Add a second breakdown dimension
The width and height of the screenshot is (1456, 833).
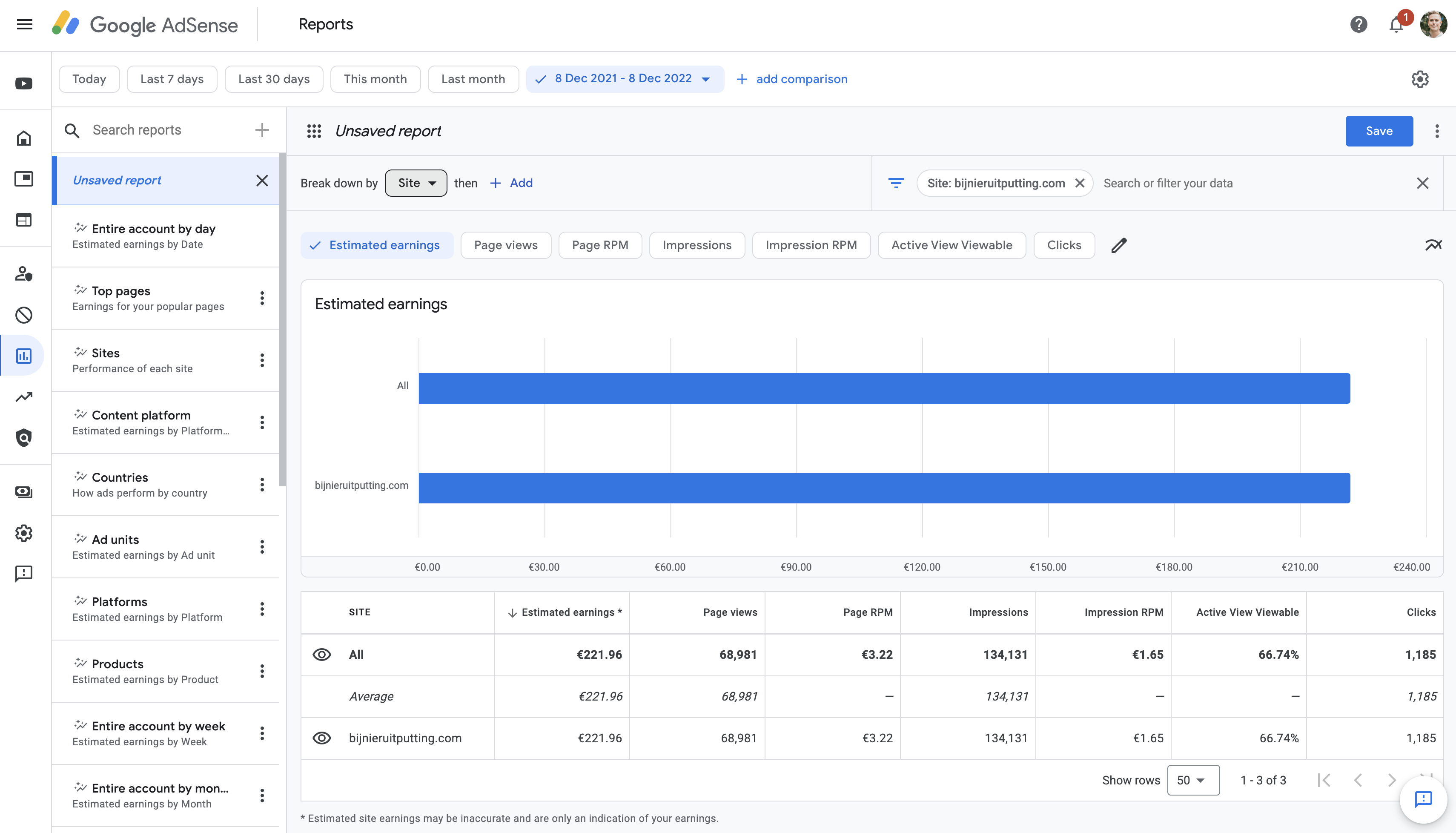click(512, 183)
